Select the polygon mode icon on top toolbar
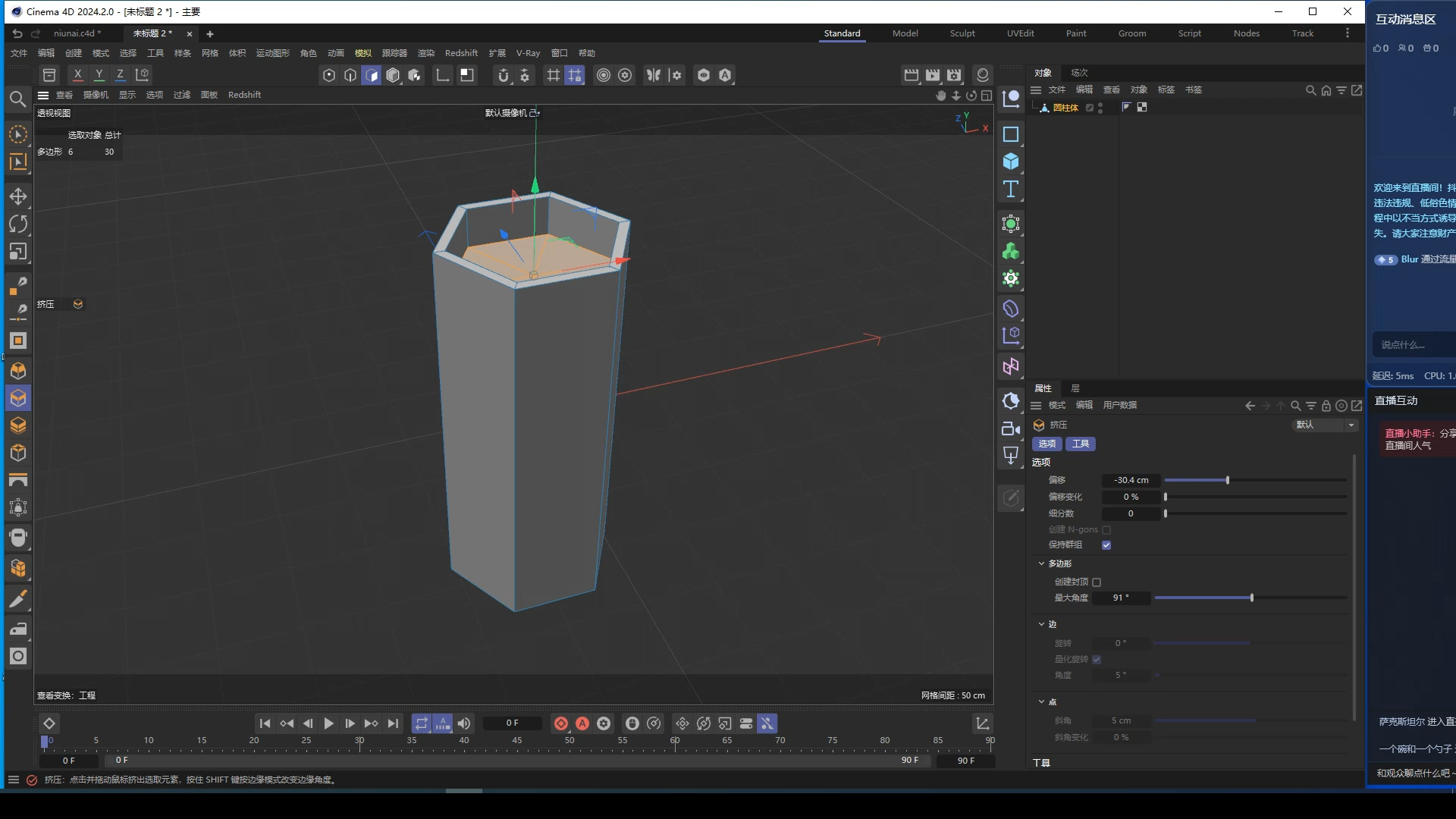Screen dimensions: 1456x819 point(372,75)
